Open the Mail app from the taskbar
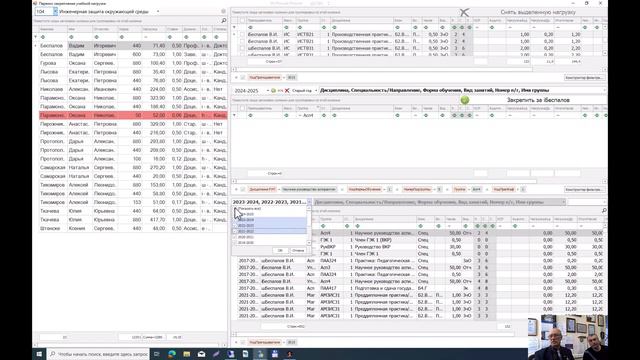The image size is (640, 360). pyautogui.click(x=201, y=354)
